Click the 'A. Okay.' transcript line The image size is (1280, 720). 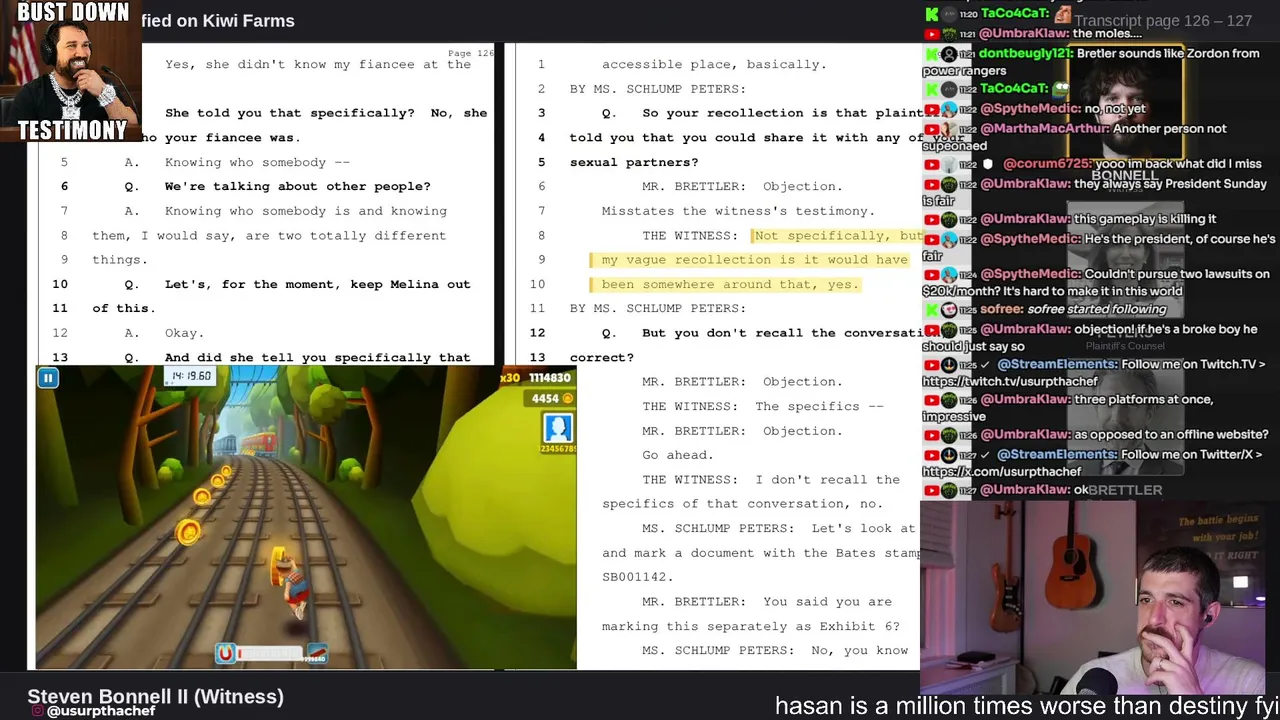pos(164,333)
